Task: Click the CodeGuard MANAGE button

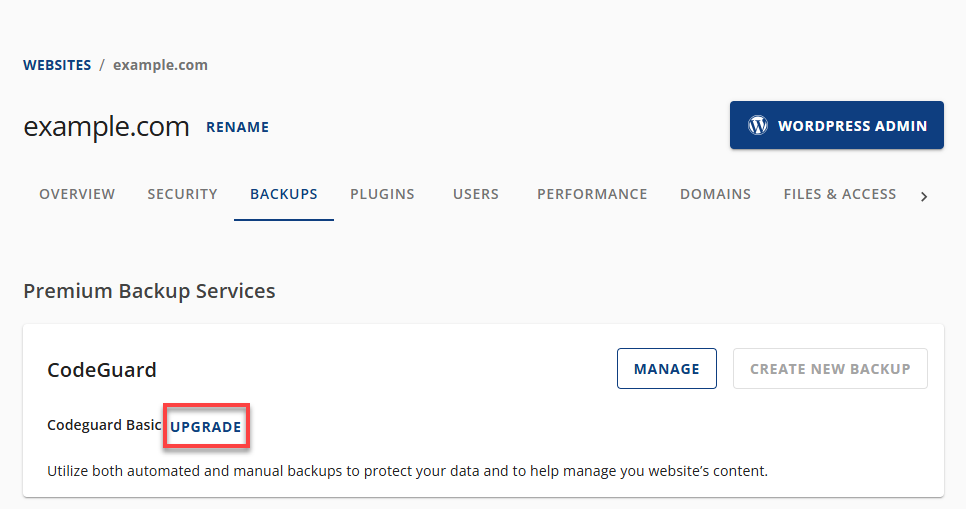Action: [x=667, y=369]
